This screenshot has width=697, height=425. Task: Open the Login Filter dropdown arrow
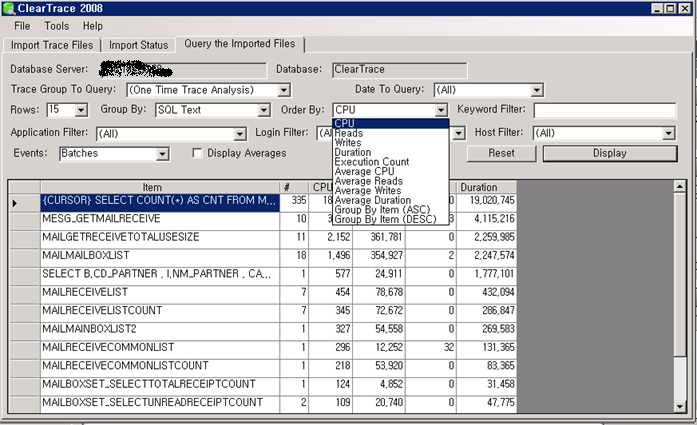click(x=459, y=133)
